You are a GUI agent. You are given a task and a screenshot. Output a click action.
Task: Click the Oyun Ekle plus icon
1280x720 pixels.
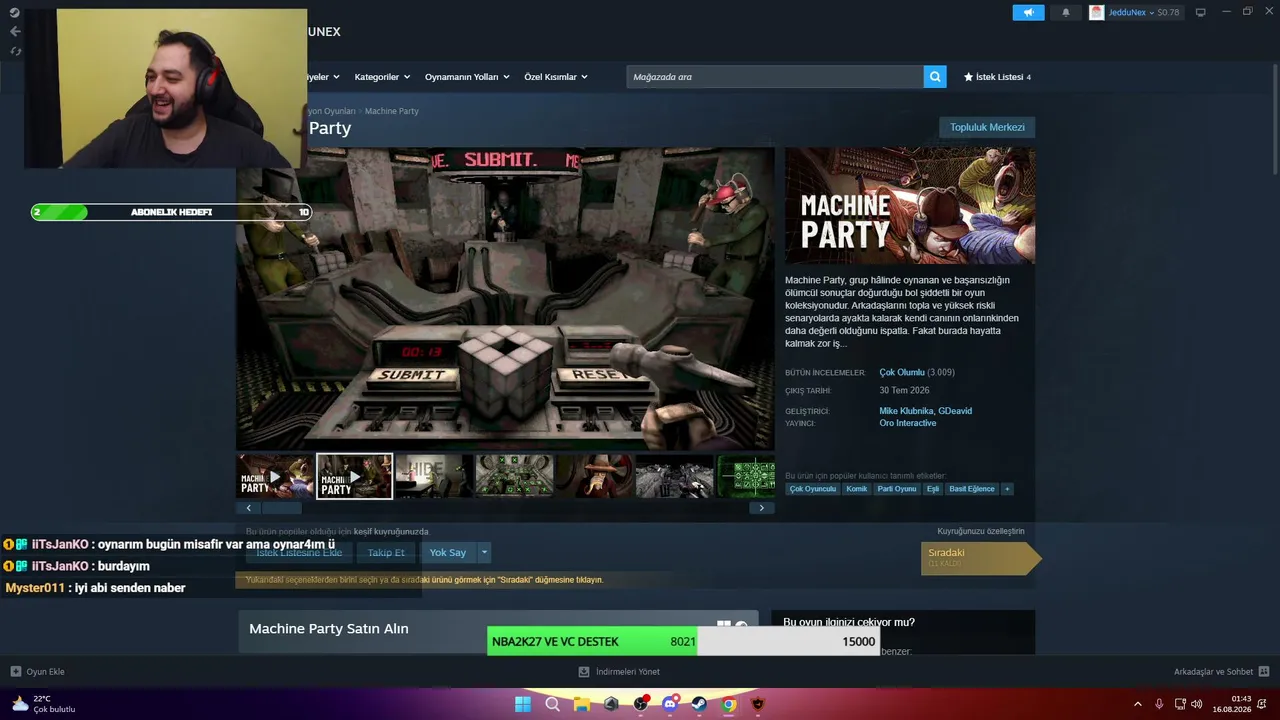15,672
